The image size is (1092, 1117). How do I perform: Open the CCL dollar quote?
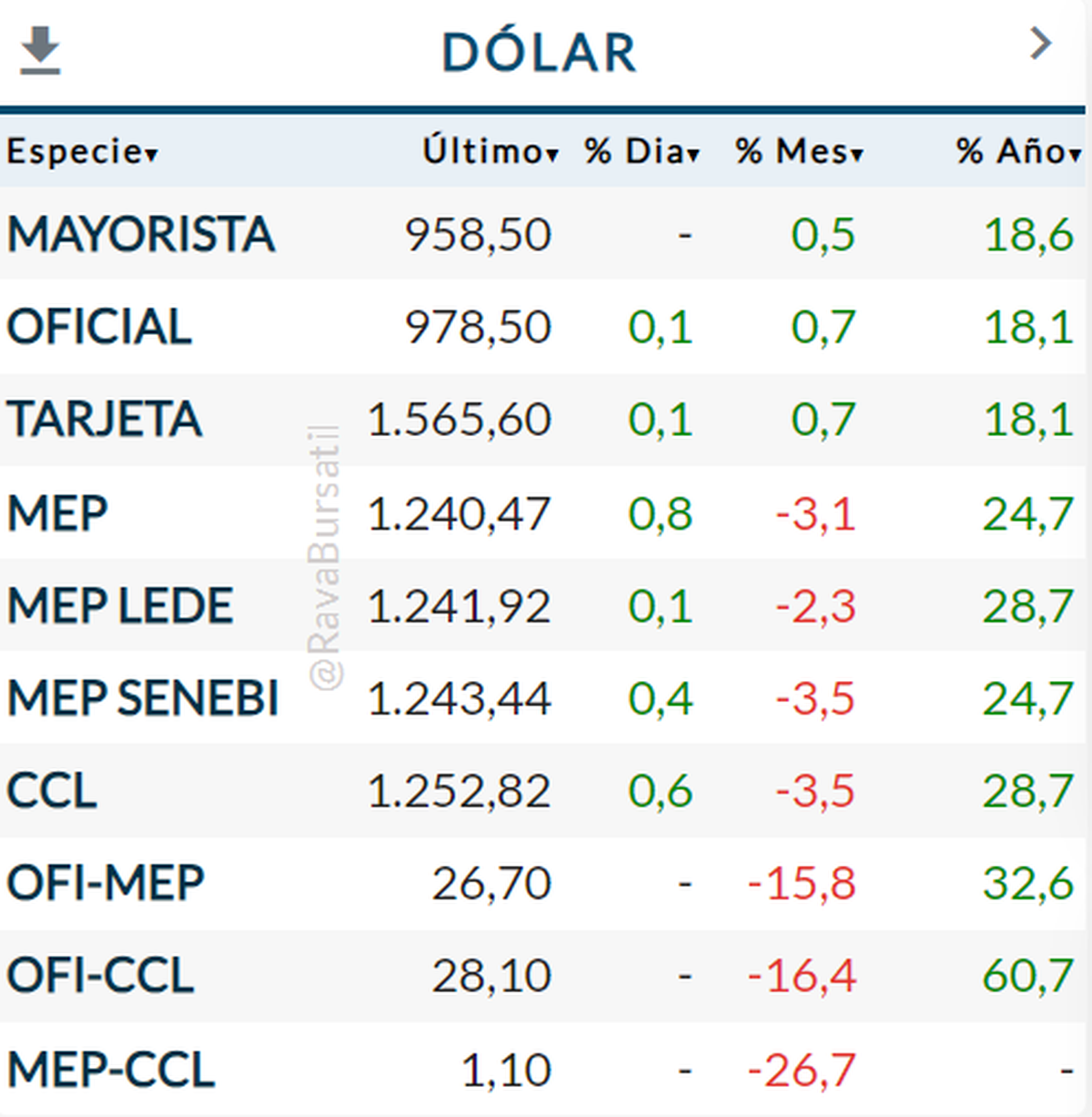pyautogui.click(x=52, y=791)
